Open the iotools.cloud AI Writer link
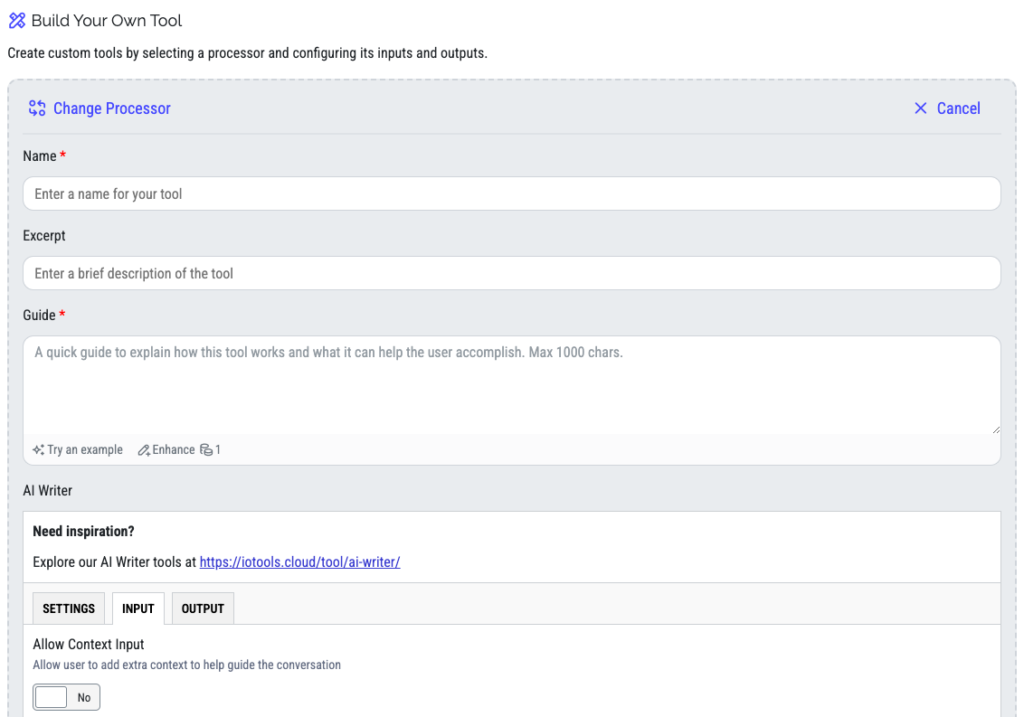Image resolution: width=1024 pixels, height=717 pixels. click(300, 562)
